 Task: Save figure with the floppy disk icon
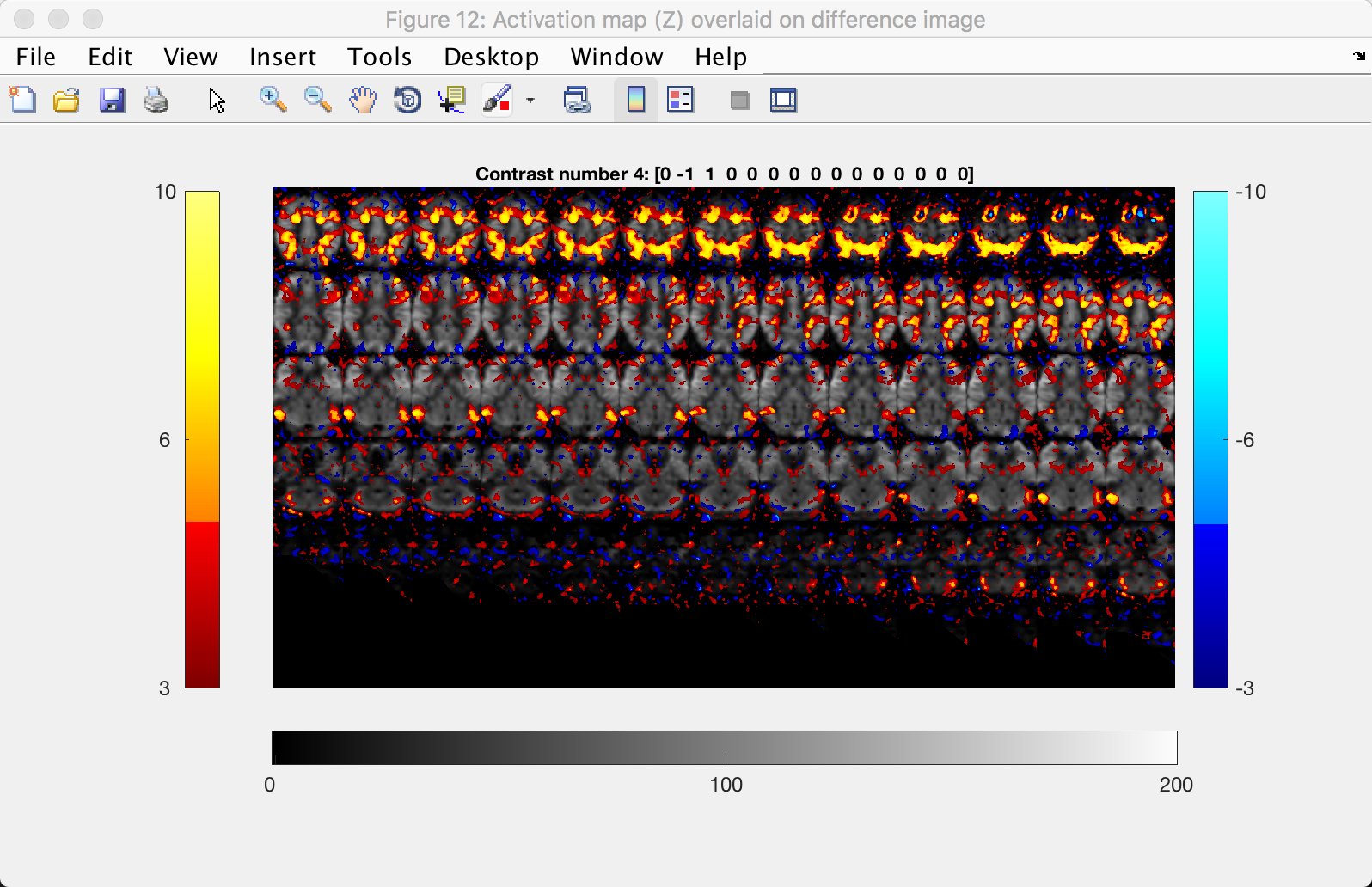point(112,101)
